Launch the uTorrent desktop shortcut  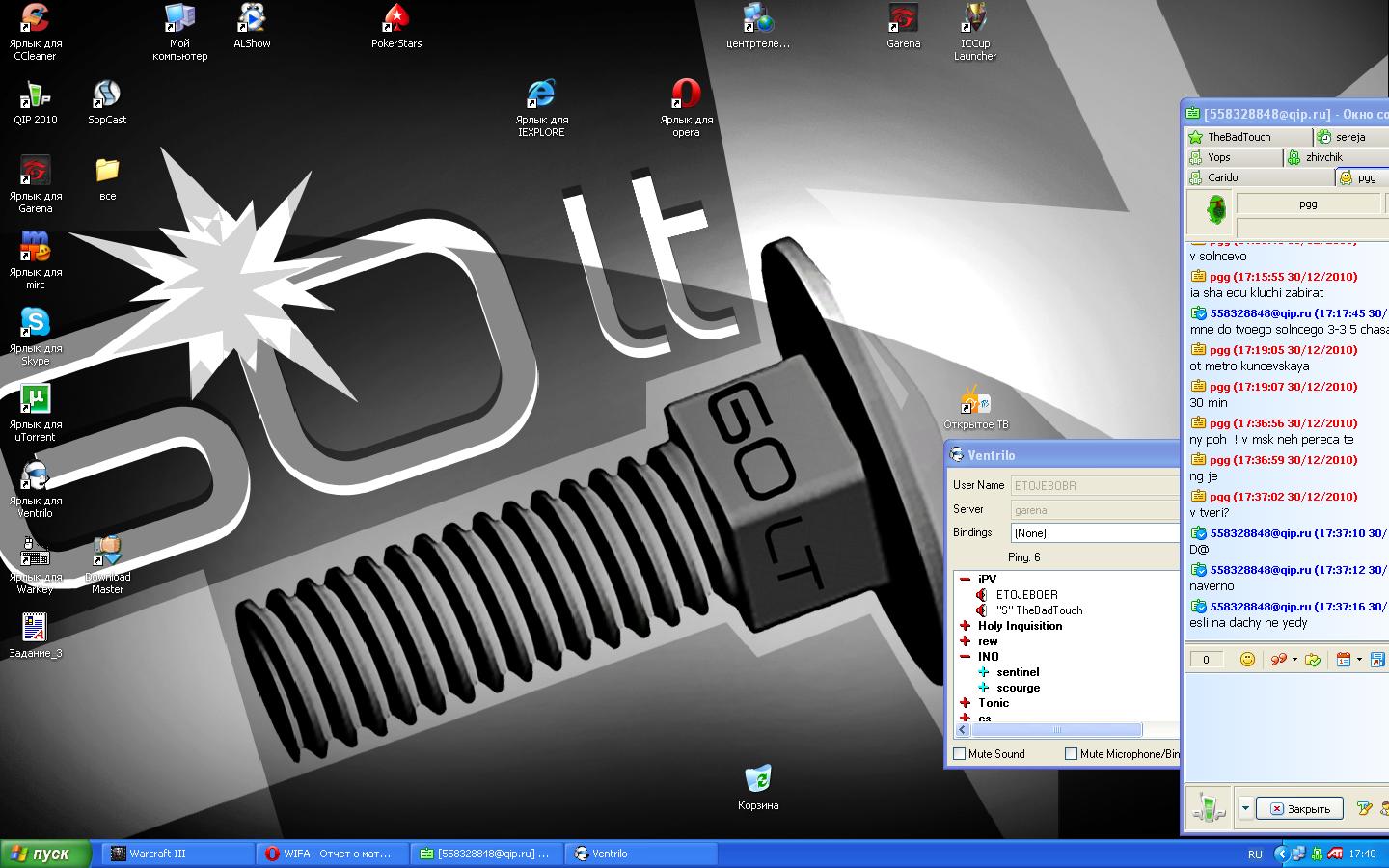(x=35, y=413)
